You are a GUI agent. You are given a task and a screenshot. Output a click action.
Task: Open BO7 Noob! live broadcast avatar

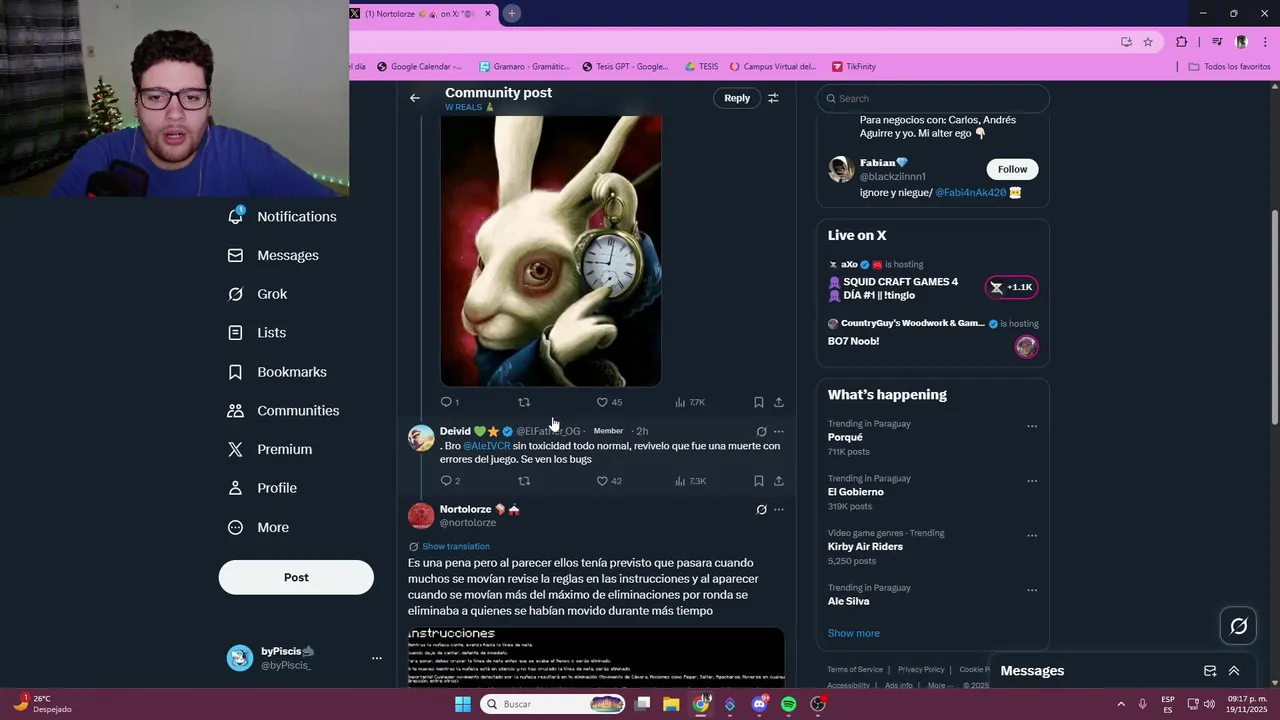tap(1026, 346)
